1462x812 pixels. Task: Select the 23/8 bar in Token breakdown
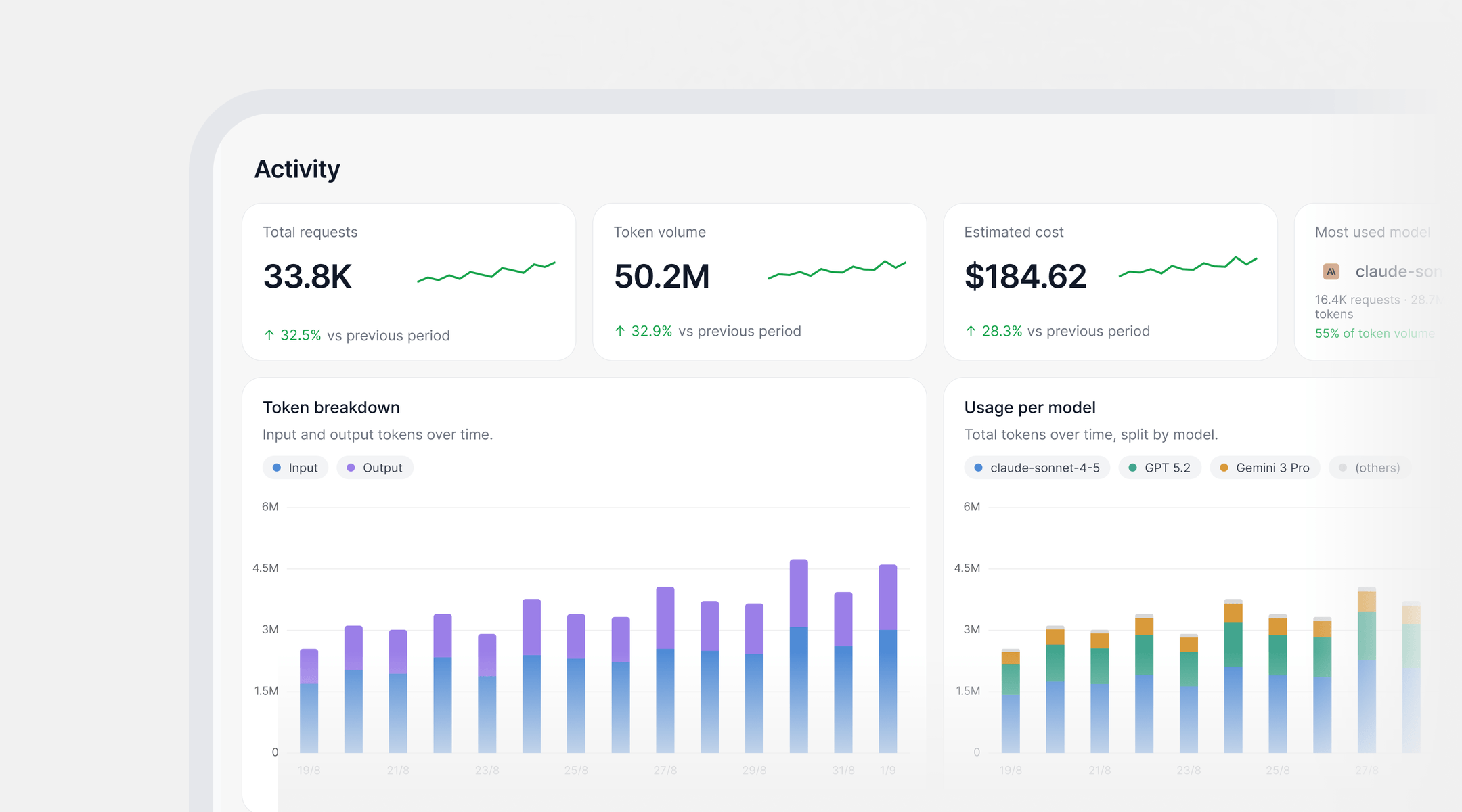pyautogui.click(x=487, y=694)
